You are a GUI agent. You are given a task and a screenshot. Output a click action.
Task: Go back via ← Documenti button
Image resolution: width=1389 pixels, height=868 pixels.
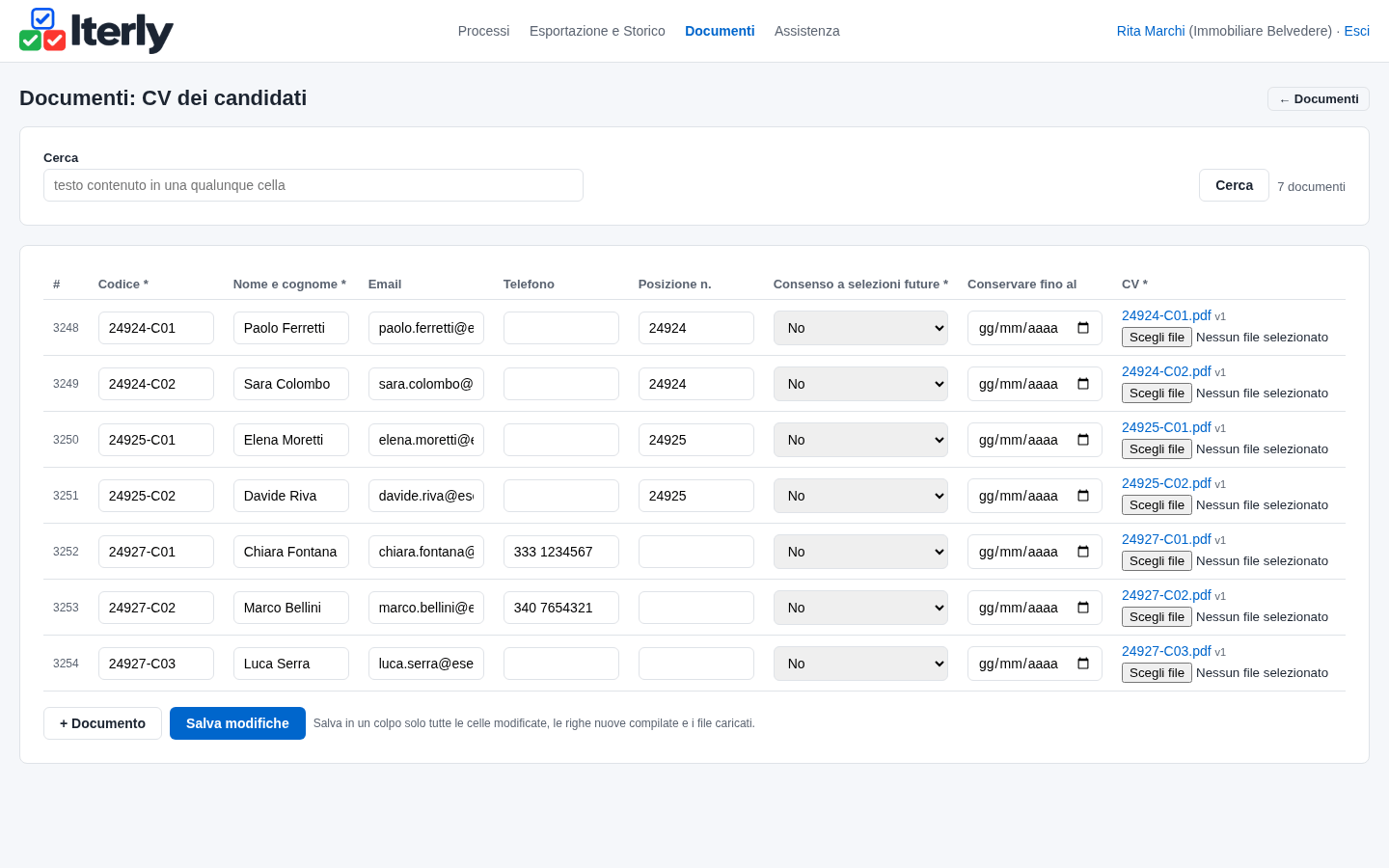pyautogui.click(x=1319, y=99)
